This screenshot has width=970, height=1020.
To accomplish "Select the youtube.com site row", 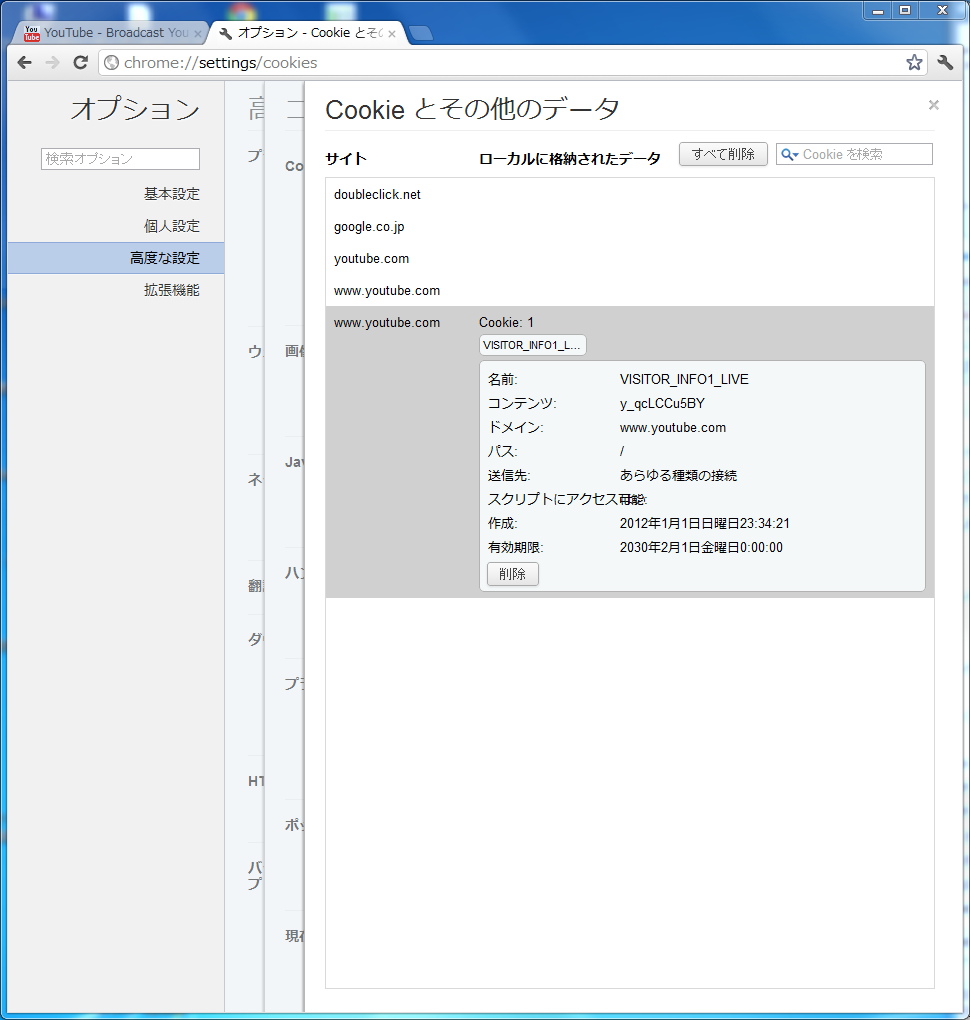I will pos(630,258).
